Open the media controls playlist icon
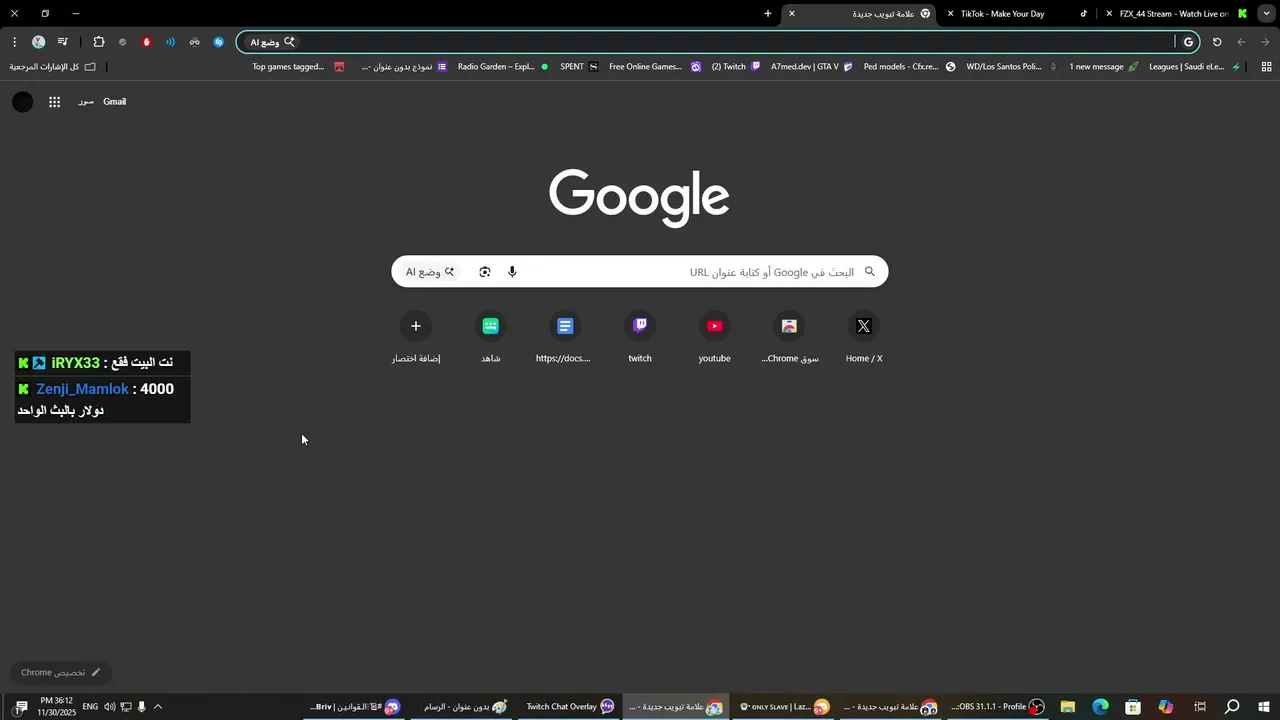Screen dimensions: 1280x720 pyautogui.click(x=63, y=42)
